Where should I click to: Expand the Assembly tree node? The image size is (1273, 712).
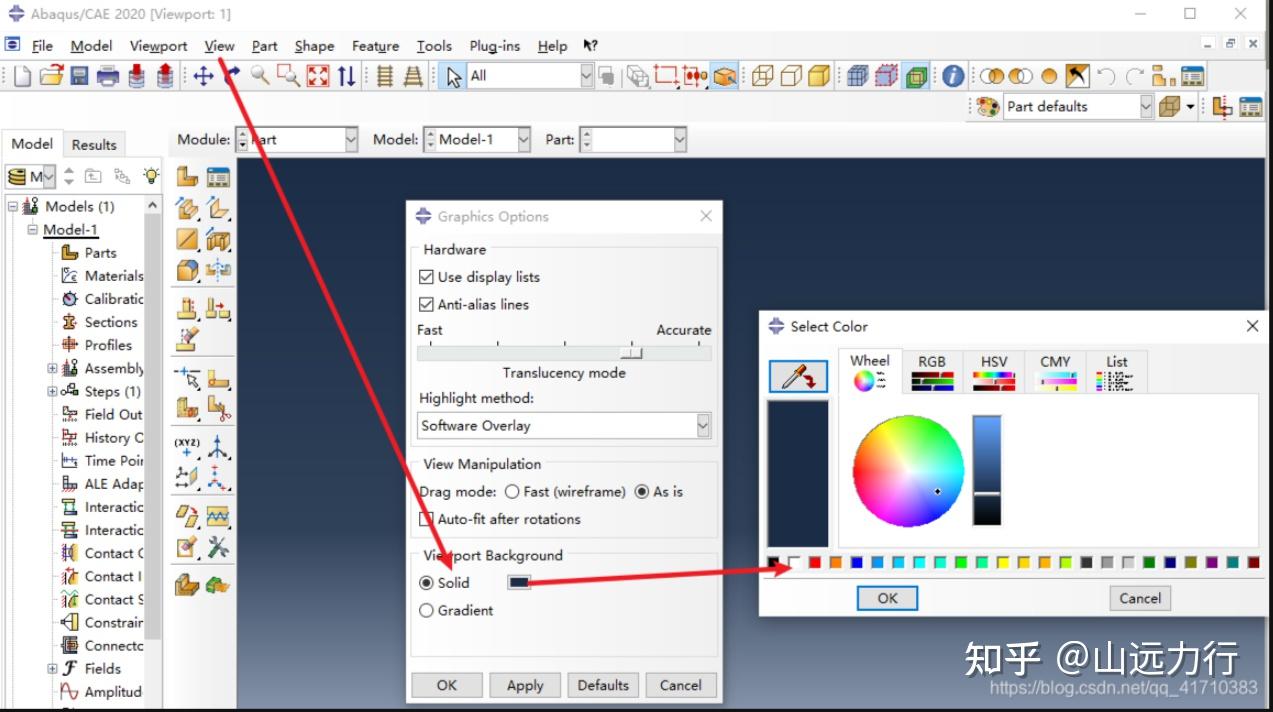52,368
